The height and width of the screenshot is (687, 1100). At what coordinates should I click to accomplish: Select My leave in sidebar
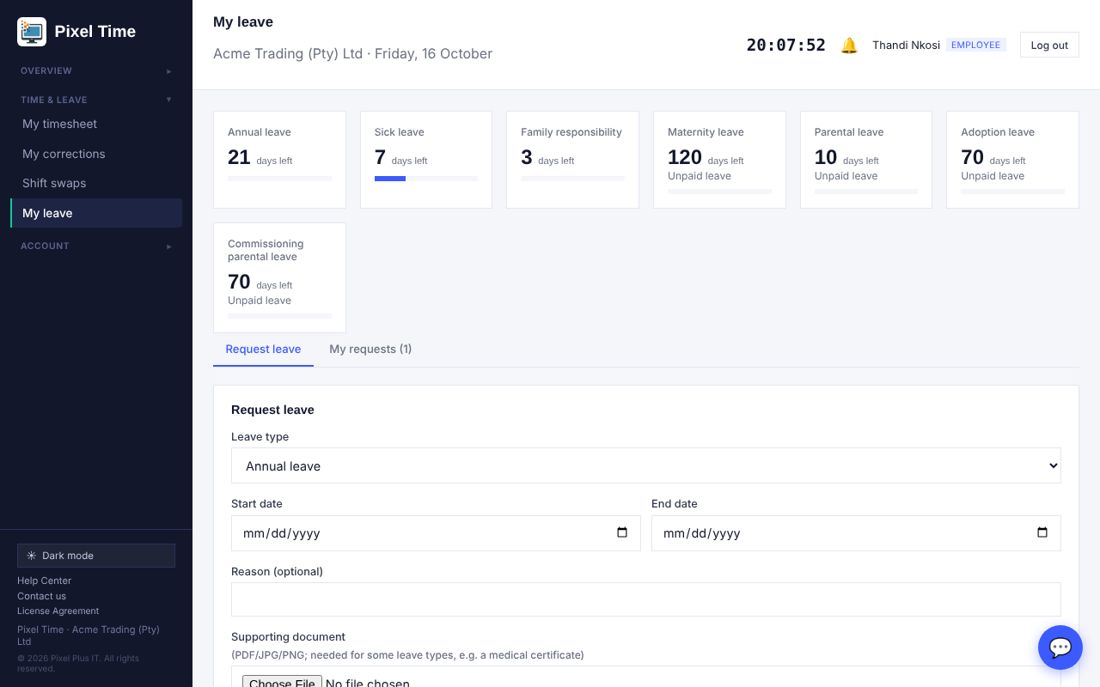tap(96, 213)
